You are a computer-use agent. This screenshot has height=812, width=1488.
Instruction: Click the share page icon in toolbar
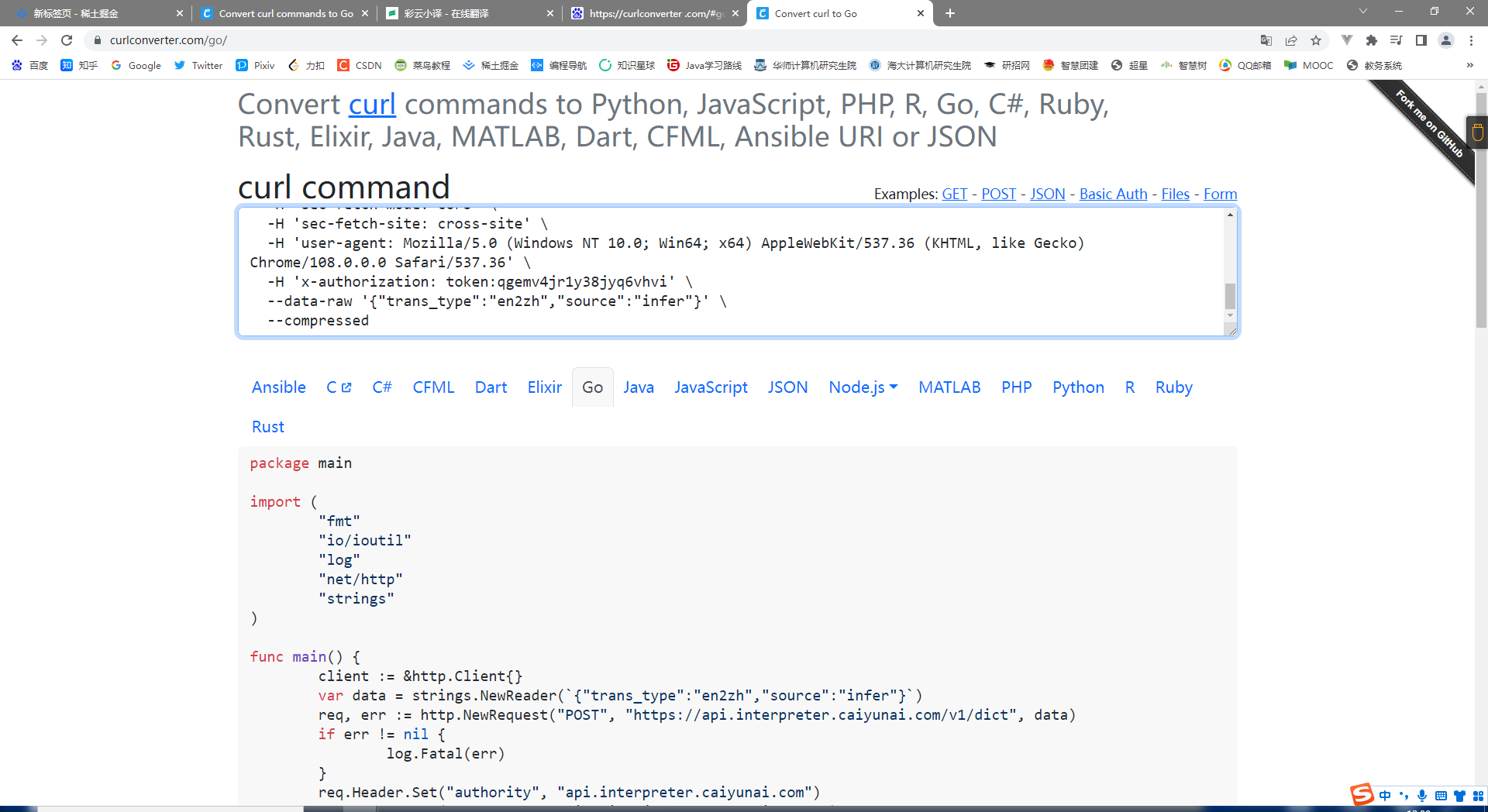(1291, 40)
